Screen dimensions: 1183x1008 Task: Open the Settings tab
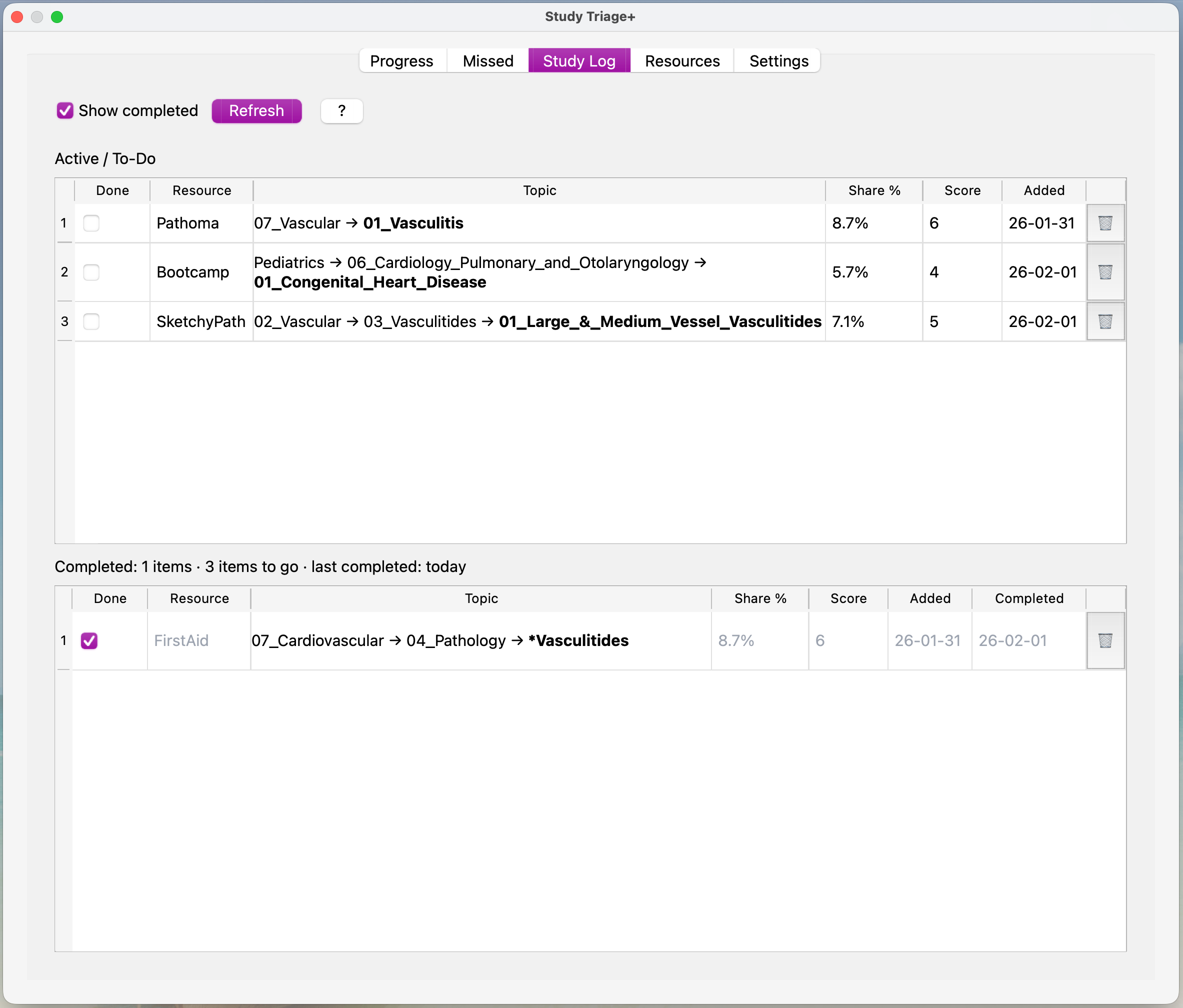[777, 60]
